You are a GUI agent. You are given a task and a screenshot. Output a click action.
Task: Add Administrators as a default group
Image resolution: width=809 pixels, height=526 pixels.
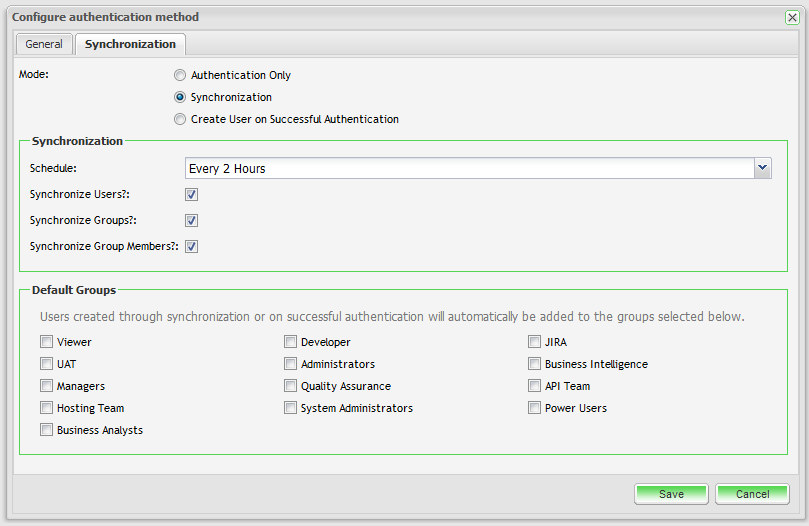click(291, 364)
